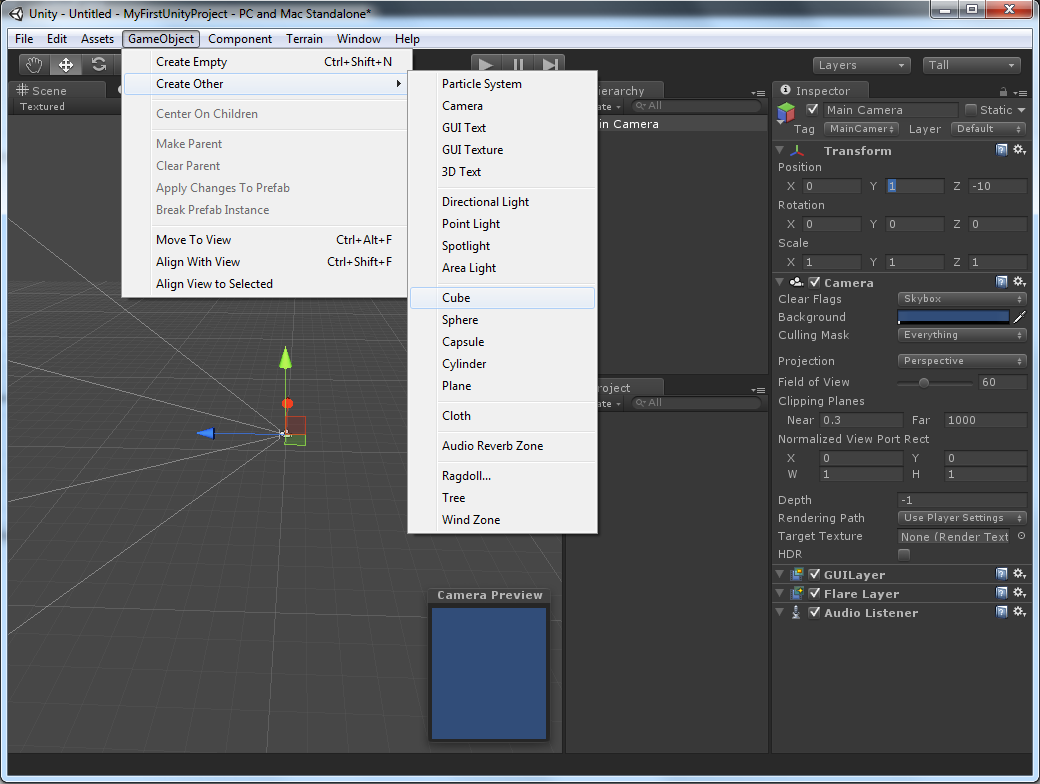The width and height of the screenshot is (1040, 784).
Task: Select the Move (translate) tool
Action: pos(66,64)
